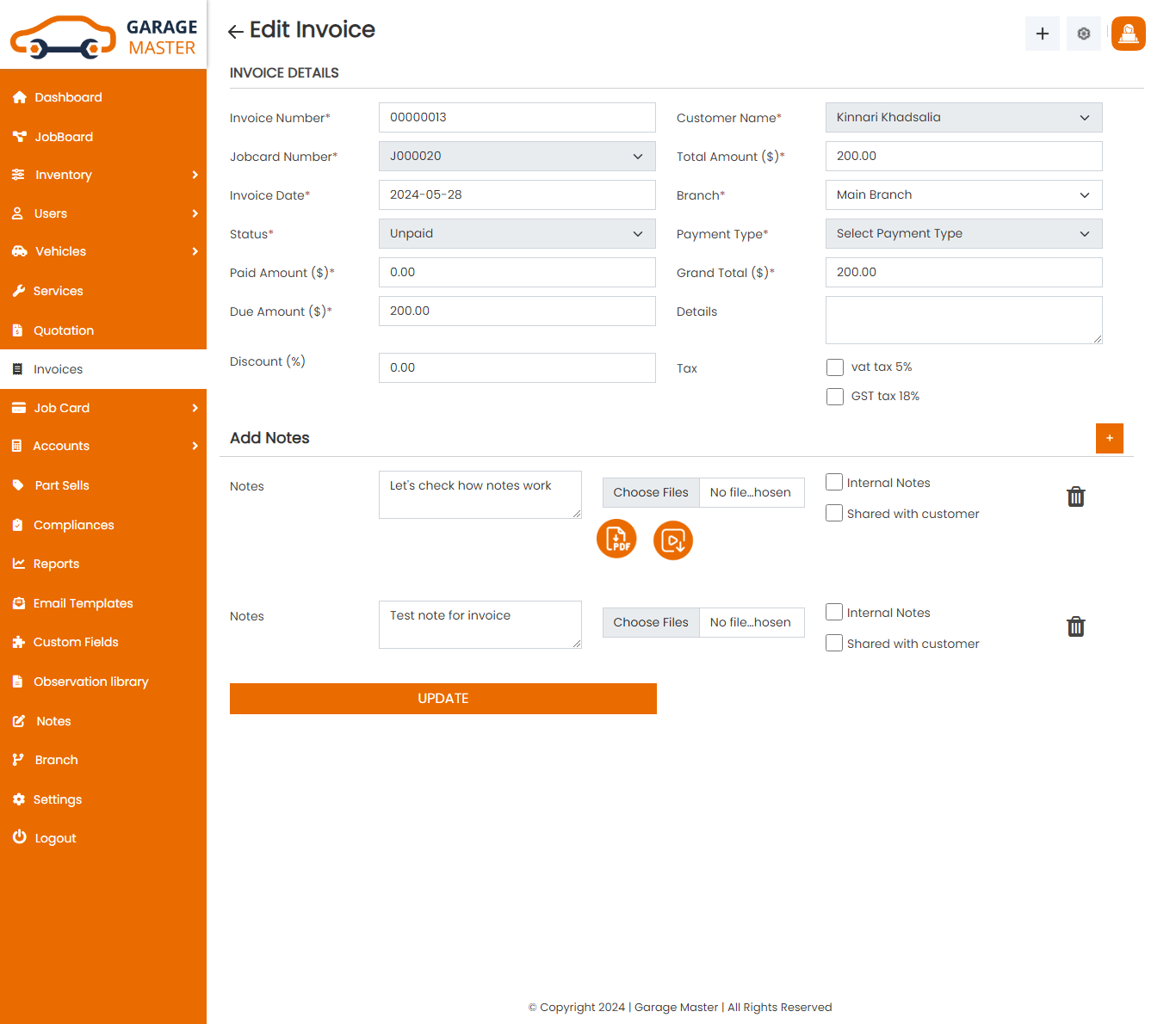Enable the vat tax 5% checkbox

(834, 367)
